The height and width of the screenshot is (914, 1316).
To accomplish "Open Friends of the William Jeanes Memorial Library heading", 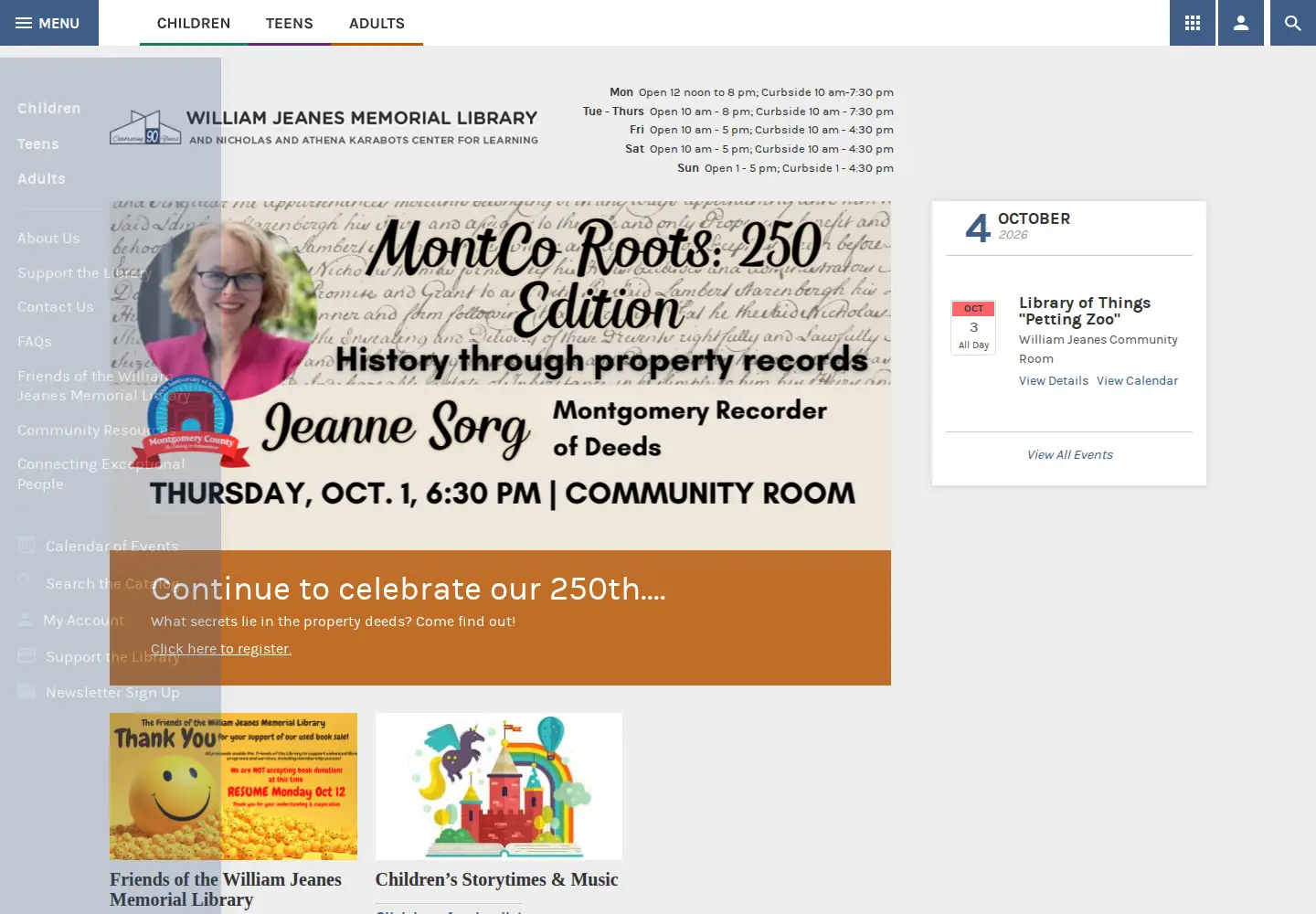I will click(x=226, y=889).
